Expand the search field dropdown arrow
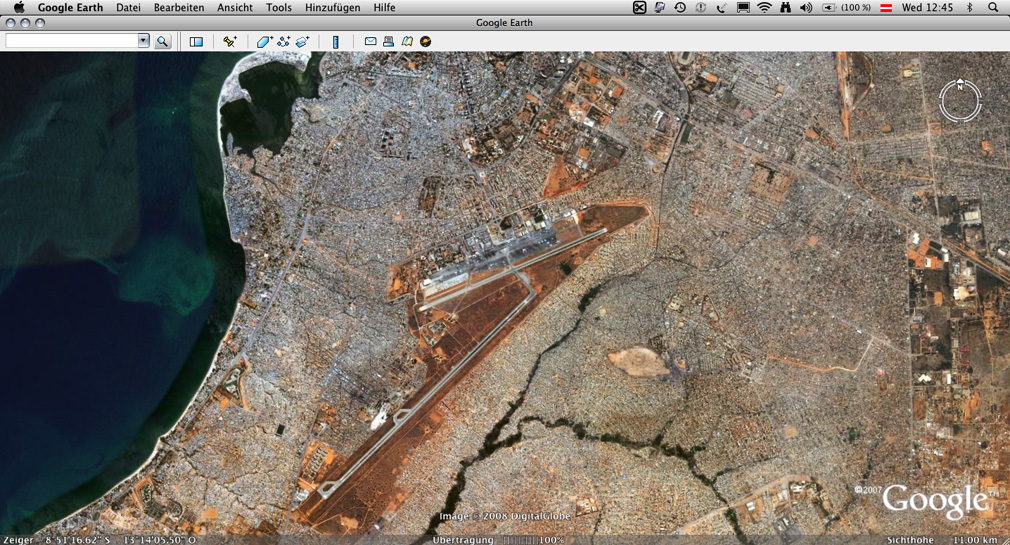Image resolution: width=1010 pixels, height=545 pixels. pos(143,41)
